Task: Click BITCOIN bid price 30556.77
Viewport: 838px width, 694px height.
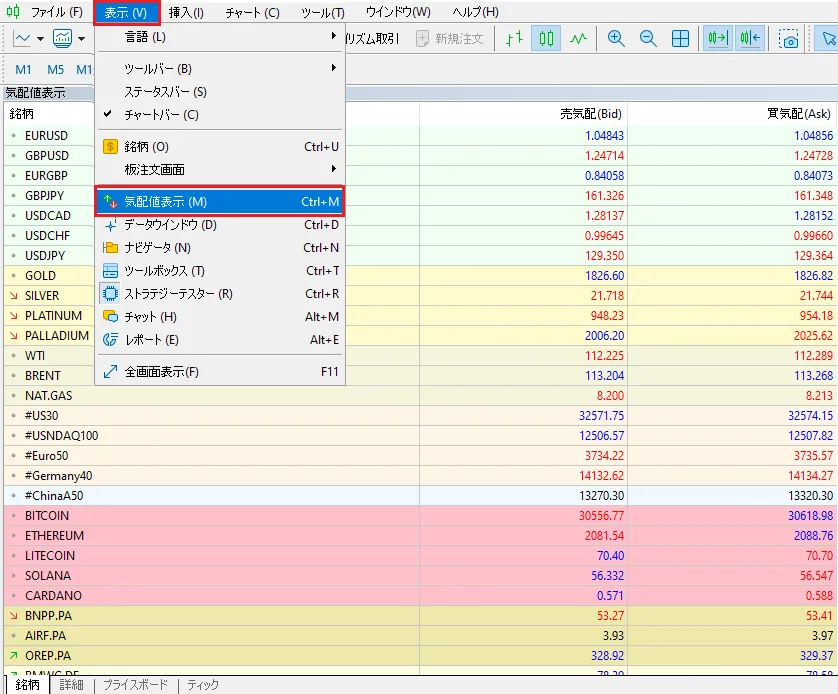Action: (x=601, y=516)
